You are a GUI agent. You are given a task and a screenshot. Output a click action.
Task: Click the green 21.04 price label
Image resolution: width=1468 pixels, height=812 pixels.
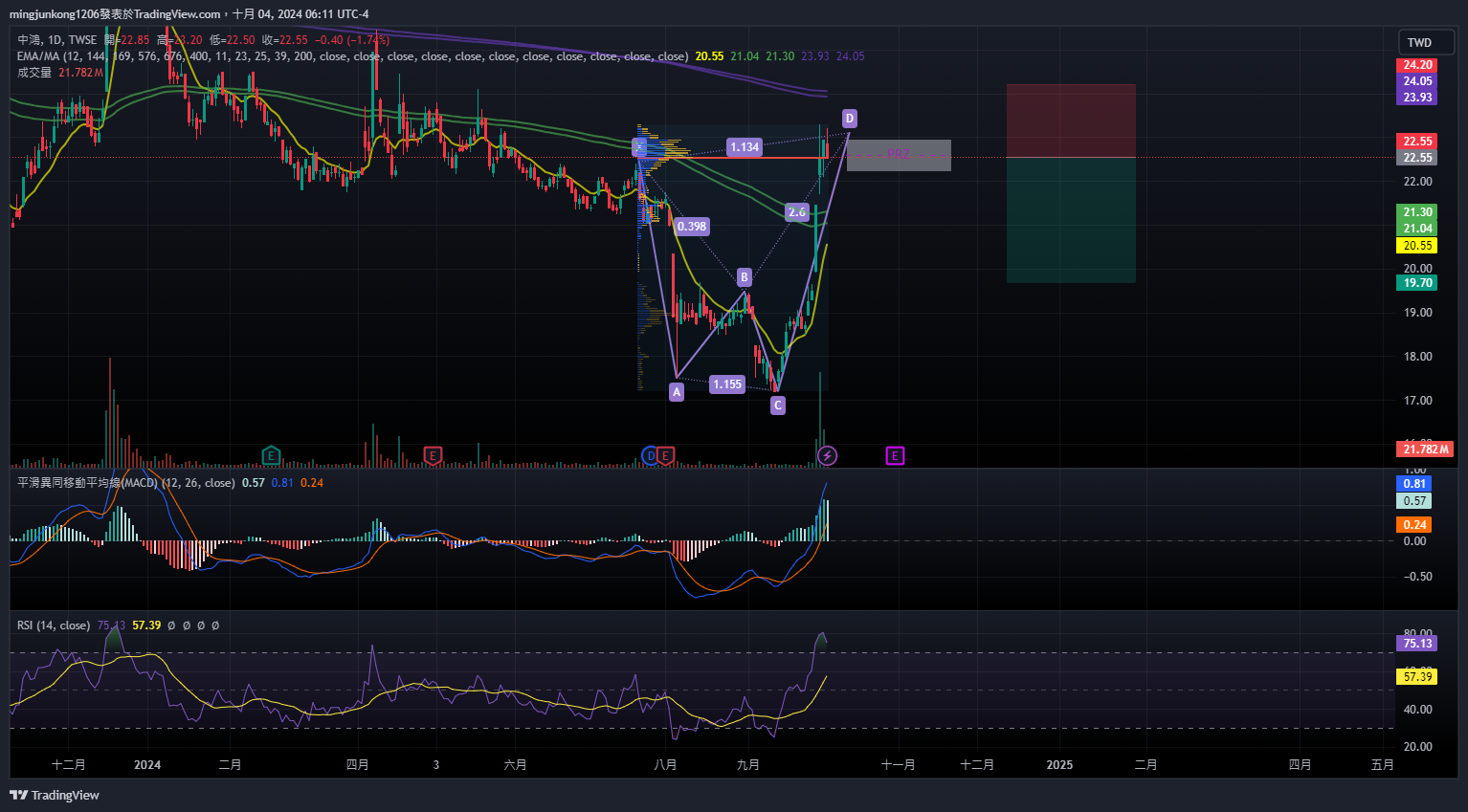pos(1417,229)
